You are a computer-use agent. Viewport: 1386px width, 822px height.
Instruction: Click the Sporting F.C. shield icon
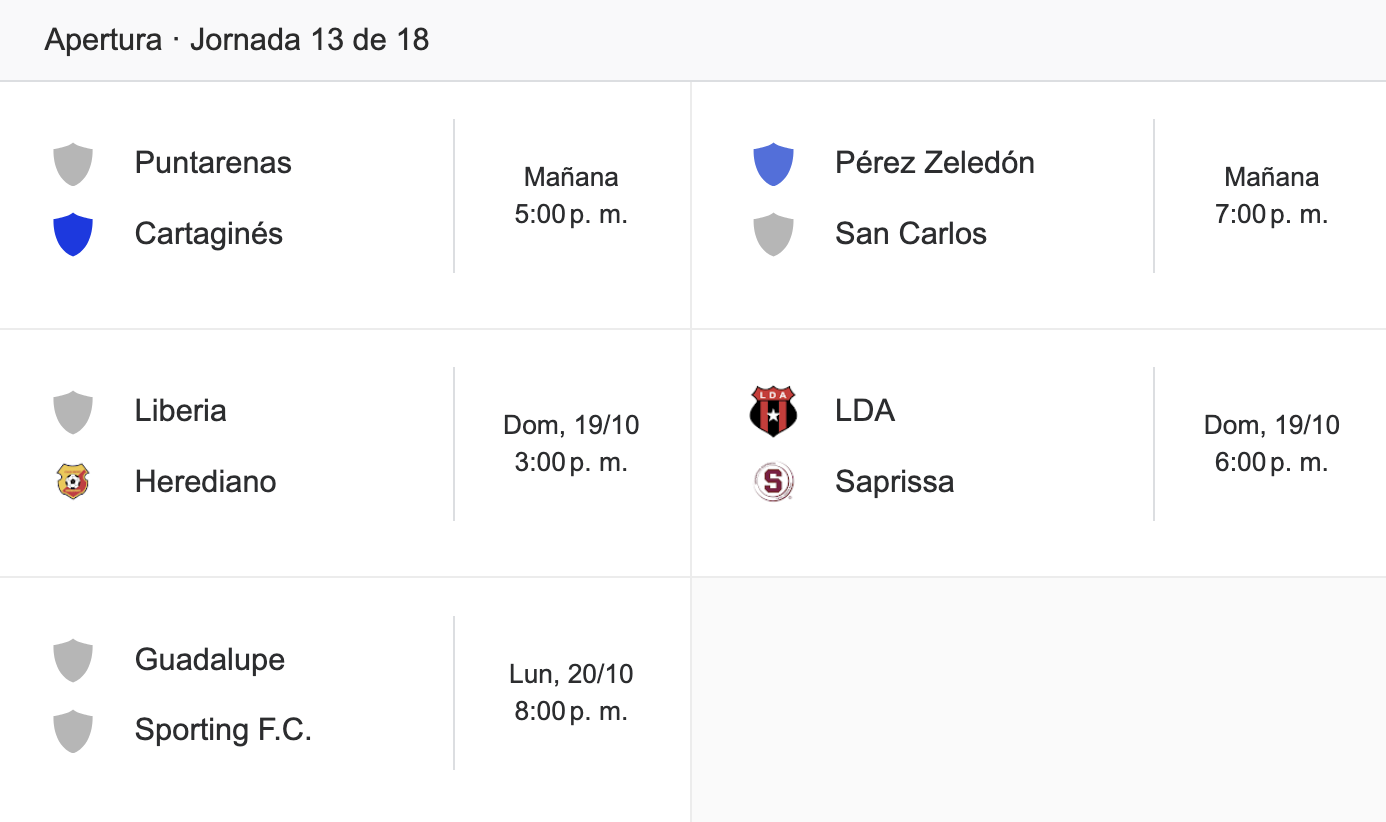coord(73,731)
